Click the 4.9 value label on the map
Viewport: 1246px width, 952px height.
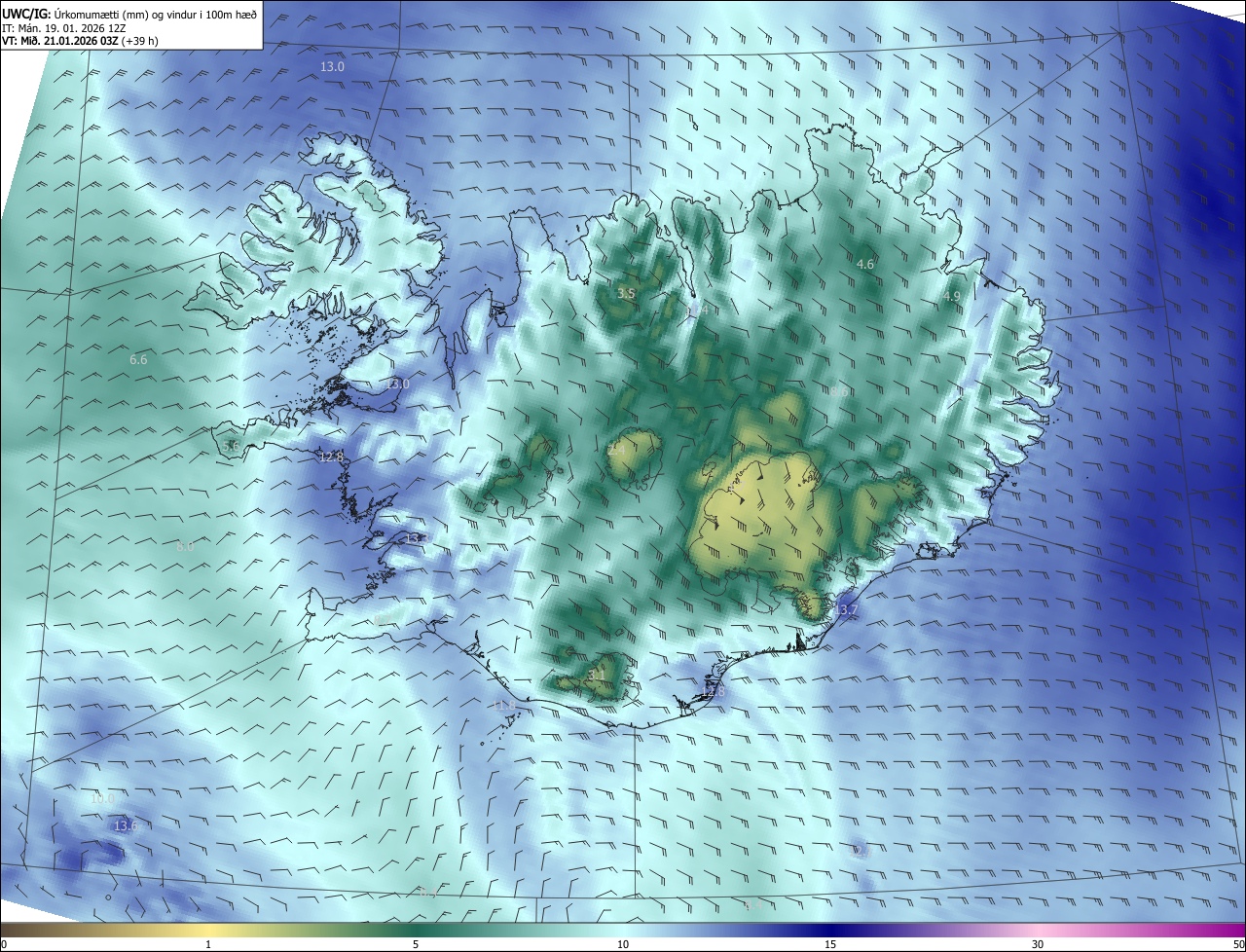(x=951, y=296)
